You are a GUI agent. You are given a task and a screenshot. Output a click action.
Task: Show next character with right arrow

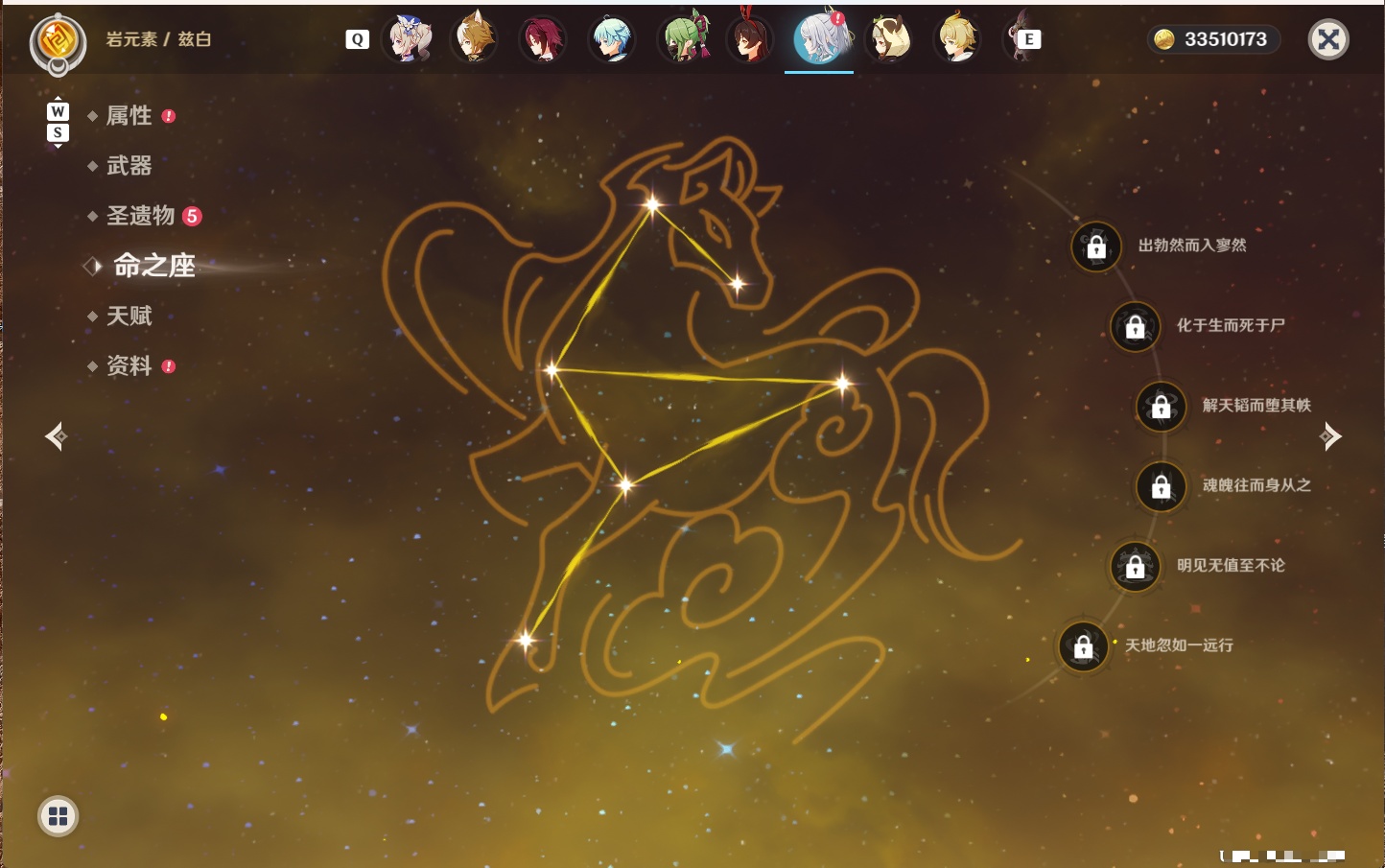pyautogui.click(x=1329, y=436)
